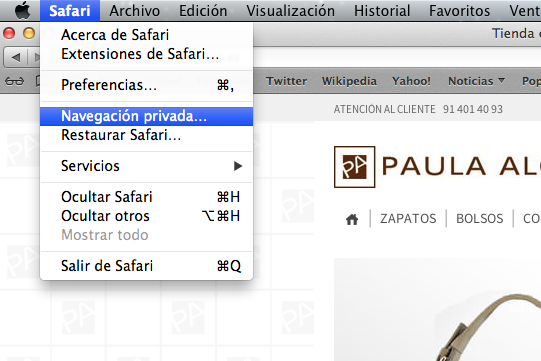The image size is (541, 361).
Task: Open the Edición menu
Action: click(203, 11)
